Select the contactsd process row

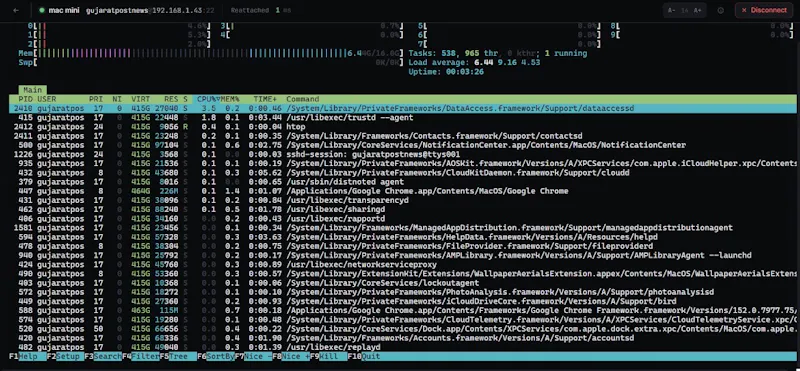pos(403,136)
